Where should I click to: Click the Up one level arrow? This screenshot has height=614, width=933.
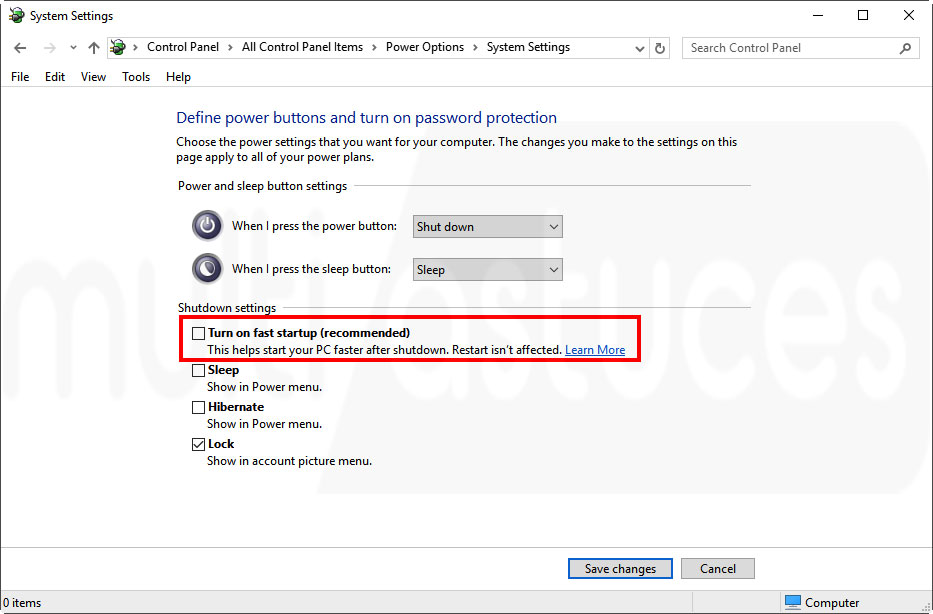click(x=94, y=48)
